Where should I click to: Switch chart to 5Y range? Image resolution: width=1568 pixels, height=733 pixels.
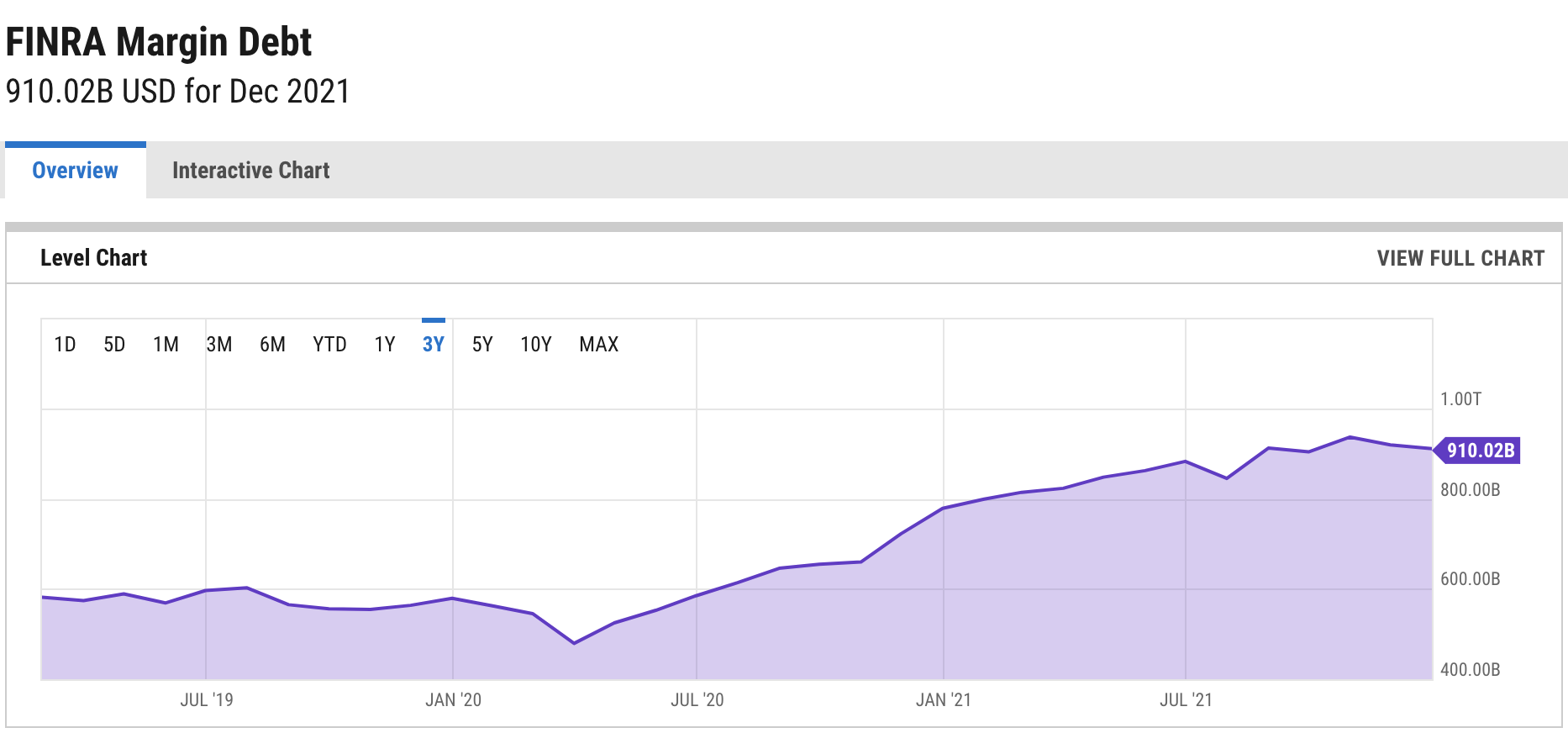point(482,344)
